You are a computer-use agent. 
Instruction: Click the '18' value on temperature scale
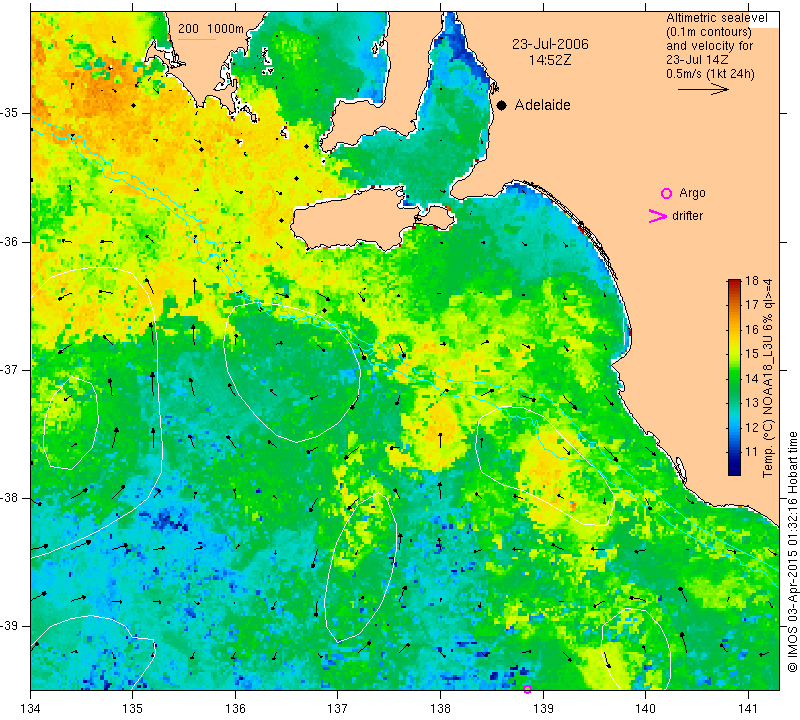(x=752, y=281)
